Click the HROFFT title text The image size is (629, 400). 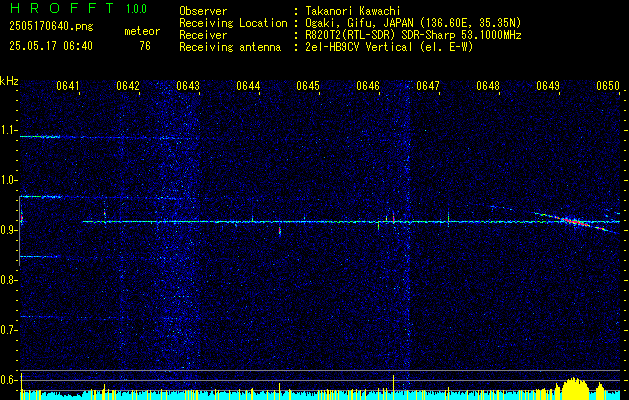click(61, 8)
